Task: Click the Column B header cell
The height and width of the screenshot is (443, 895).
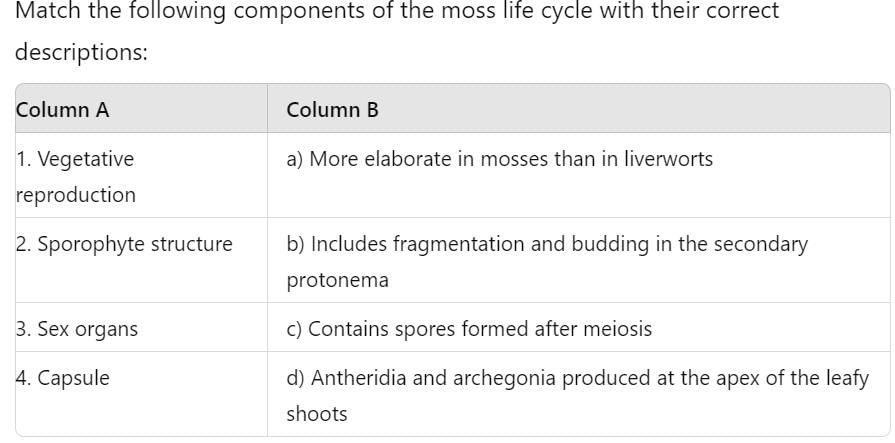Action: (578, 109)
